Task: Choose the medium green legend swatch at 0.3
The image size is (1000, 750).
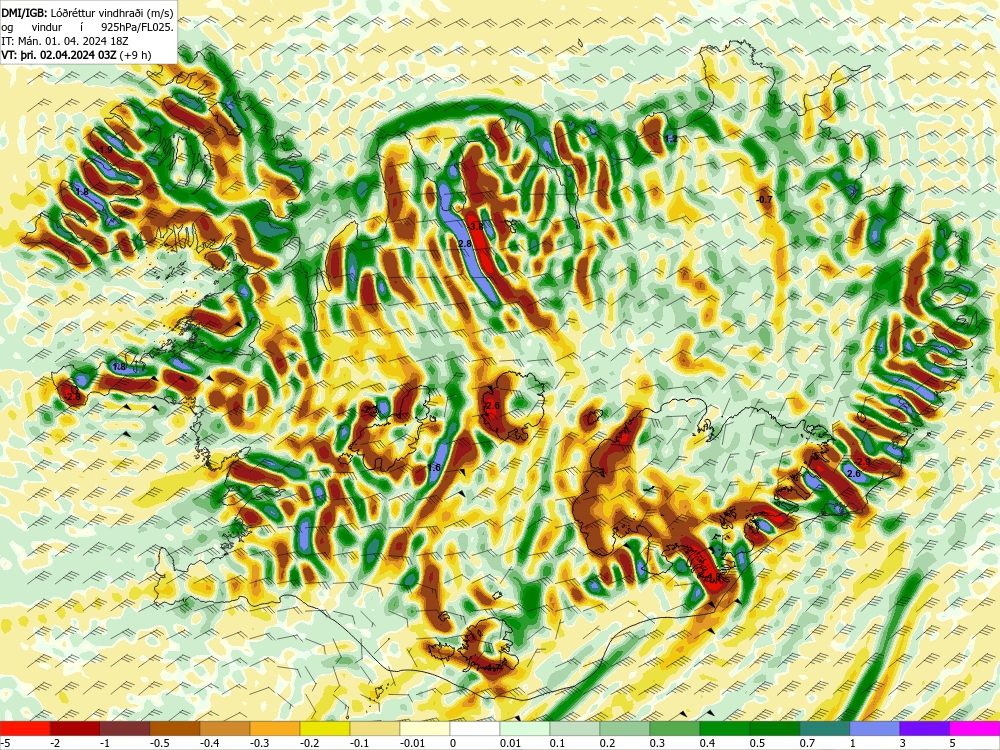Action: [x=675, y=728]
